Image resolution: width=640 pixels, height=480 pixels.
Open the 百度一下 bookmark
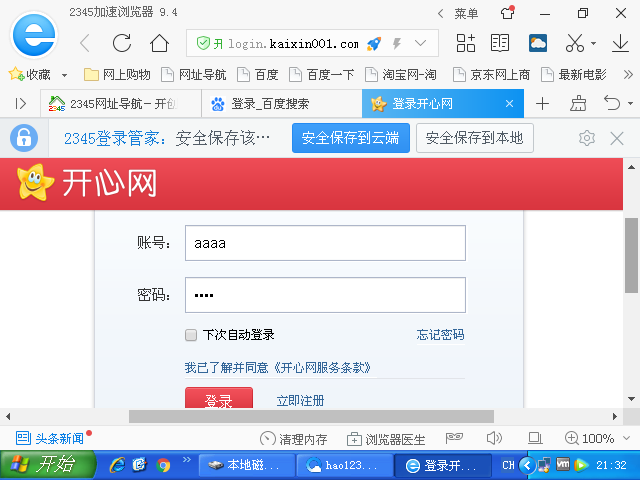tap(322, 75)
